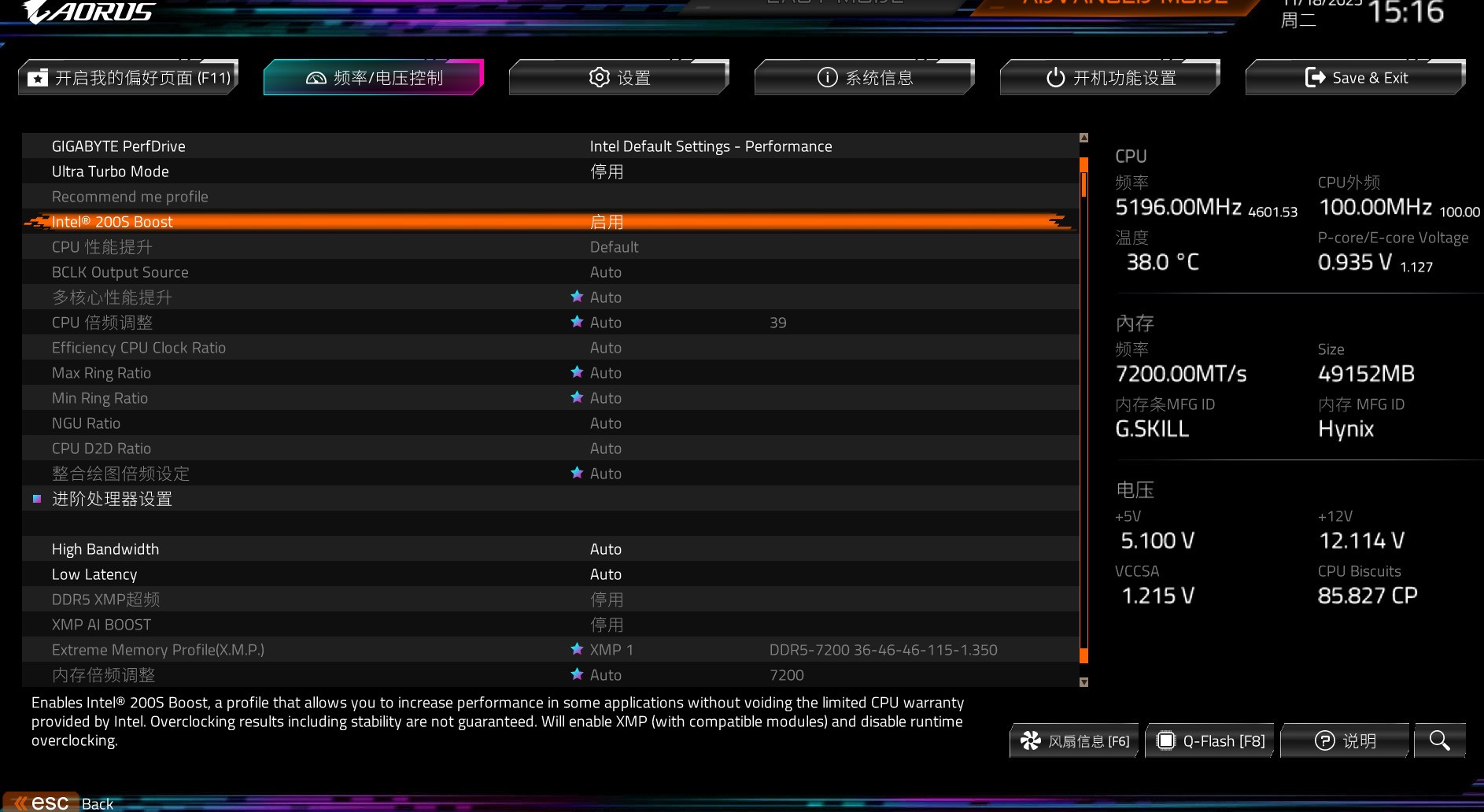Click the AORUS logo
Viewport: 1484px width, 812px height.
tap(87, 12)
